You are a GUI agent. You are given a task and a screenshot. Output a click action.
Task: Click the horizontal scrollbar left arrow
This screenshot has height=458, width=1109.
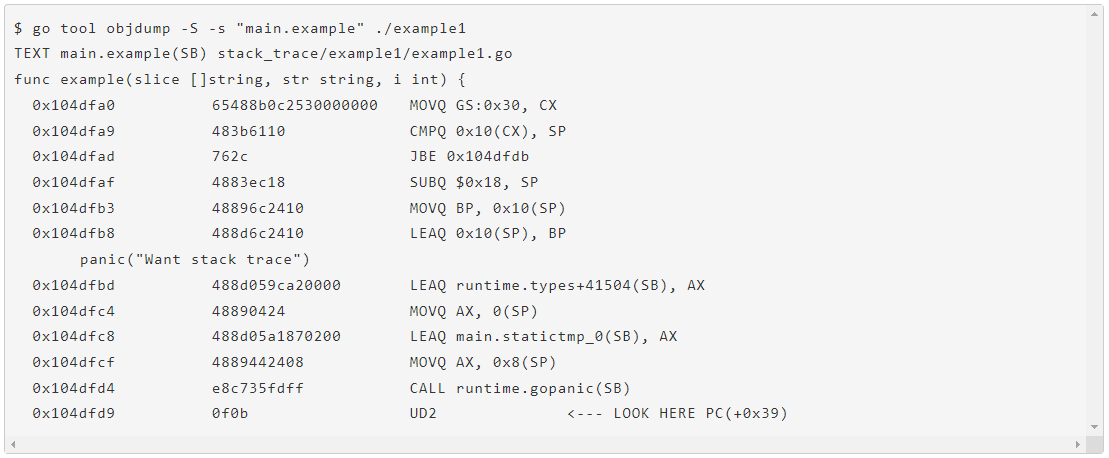(14, 443)
